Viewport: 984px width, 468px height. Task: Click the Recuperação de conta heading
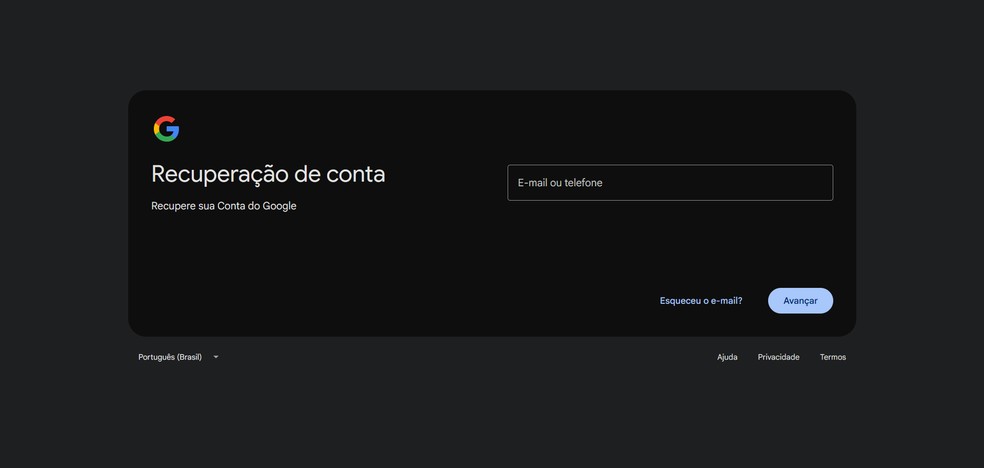coord(268,174)
